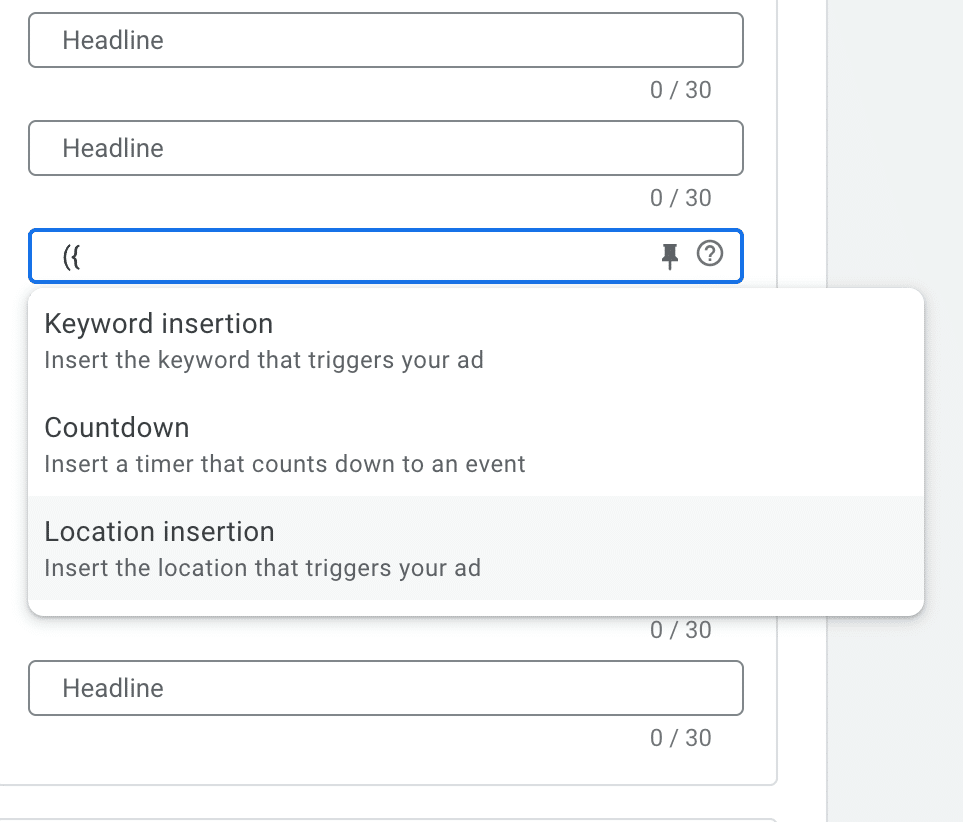Open the help question mark icon
Viewport: 963px width, 822px height.
click(x=709, y=256)
